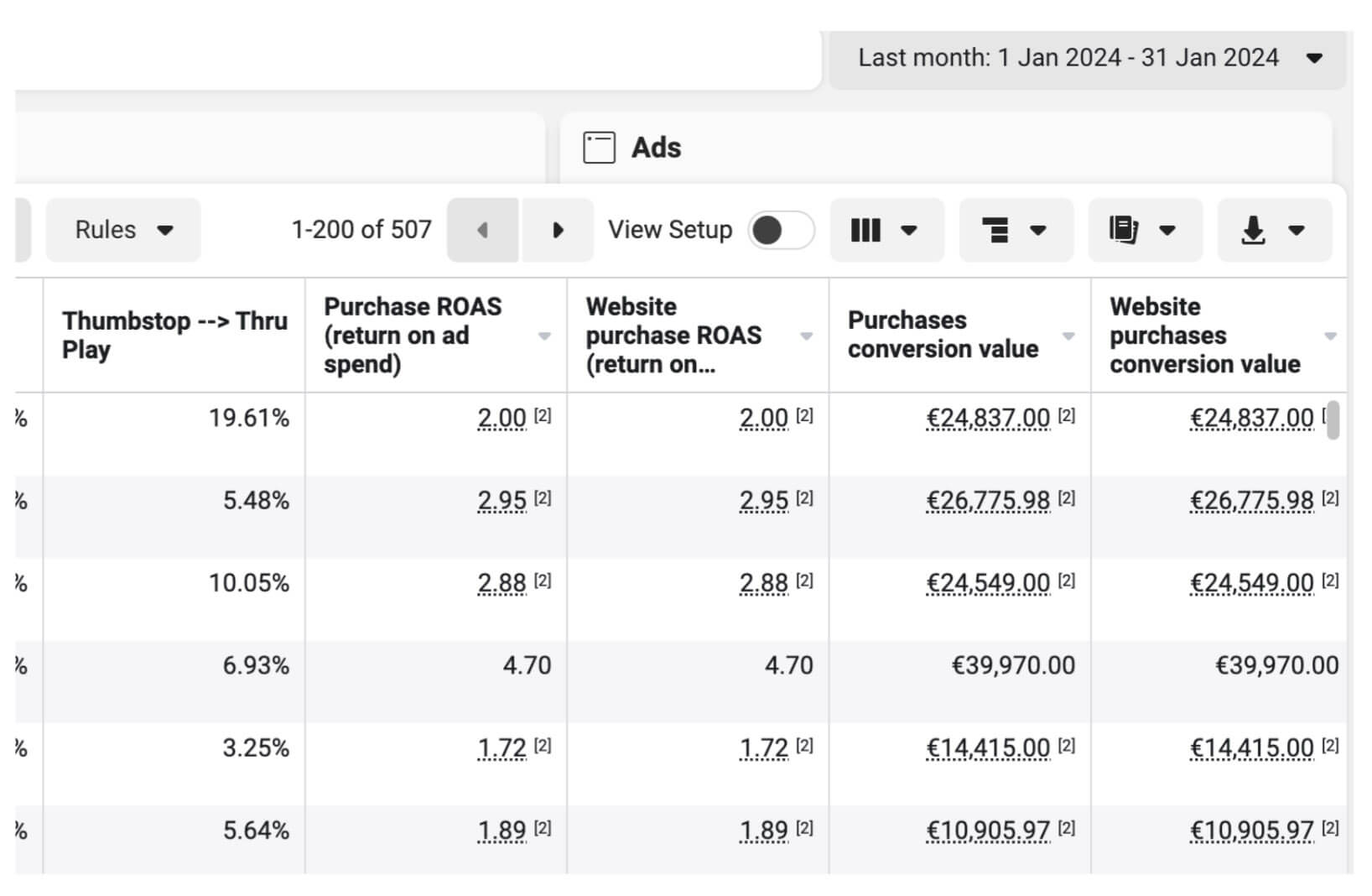Open Purchase ROAS column sort arrow
The height and width of the screenshot is (896, 1372).
(x=544, y=336)
